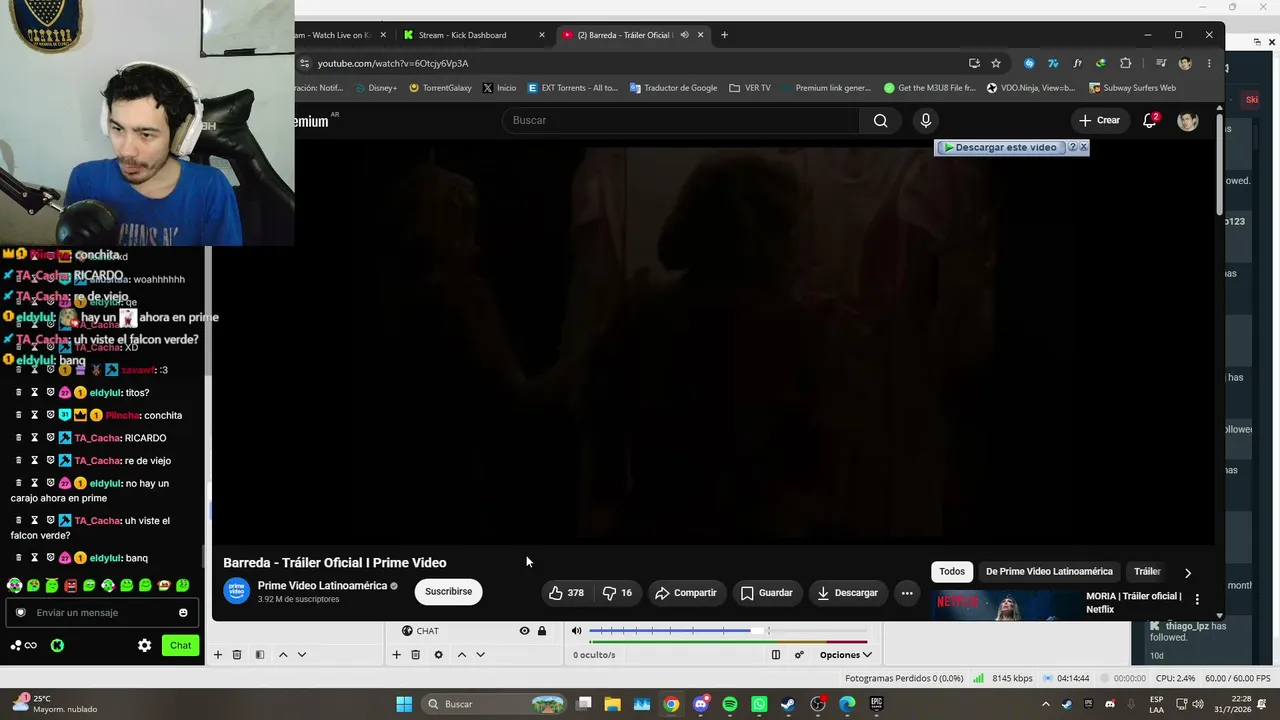Select De Prime Video Latinoamérica chip

(x=1049, y=572)
